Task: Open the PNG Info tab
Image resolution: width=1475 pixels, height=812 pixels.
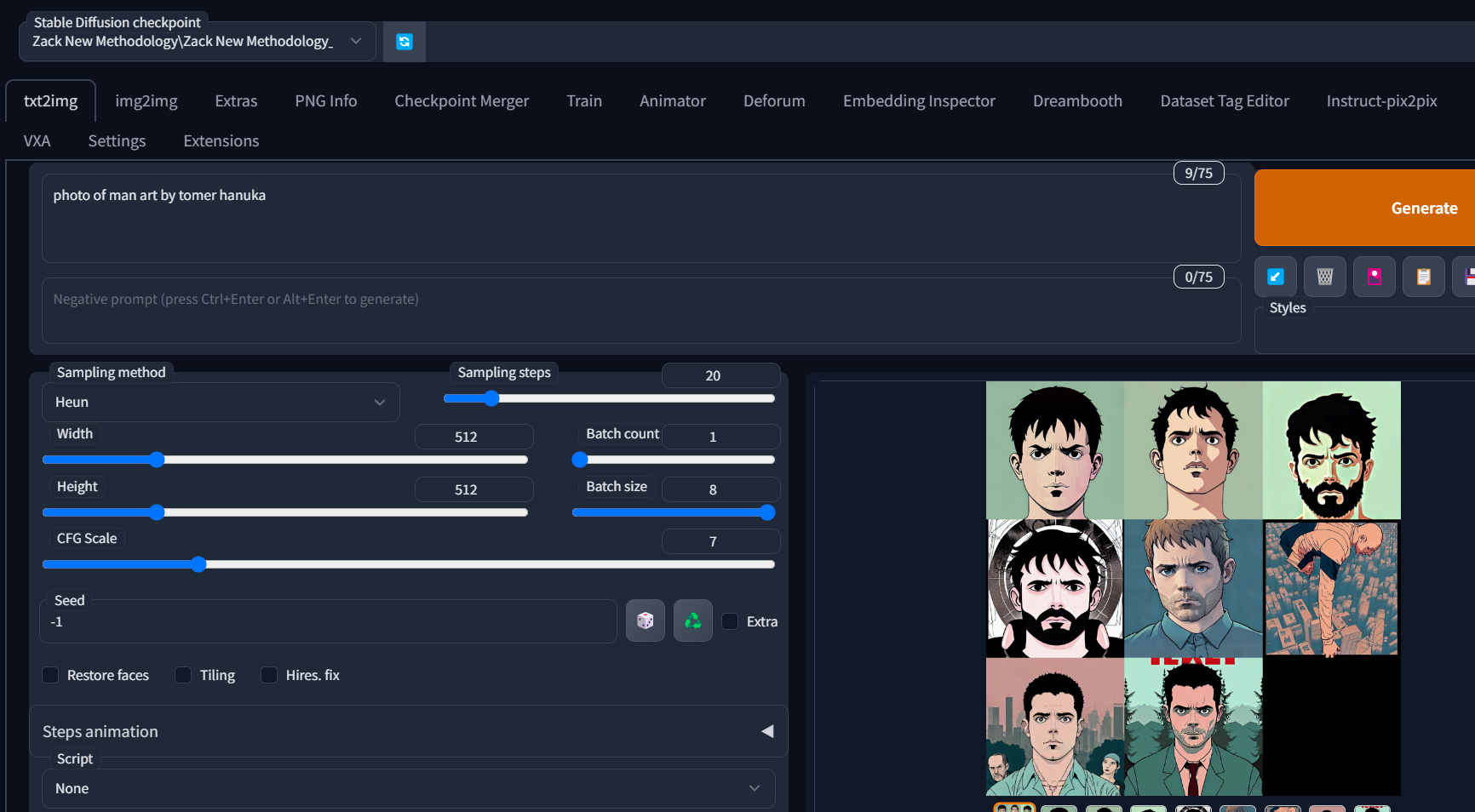Action: [326, 101]
